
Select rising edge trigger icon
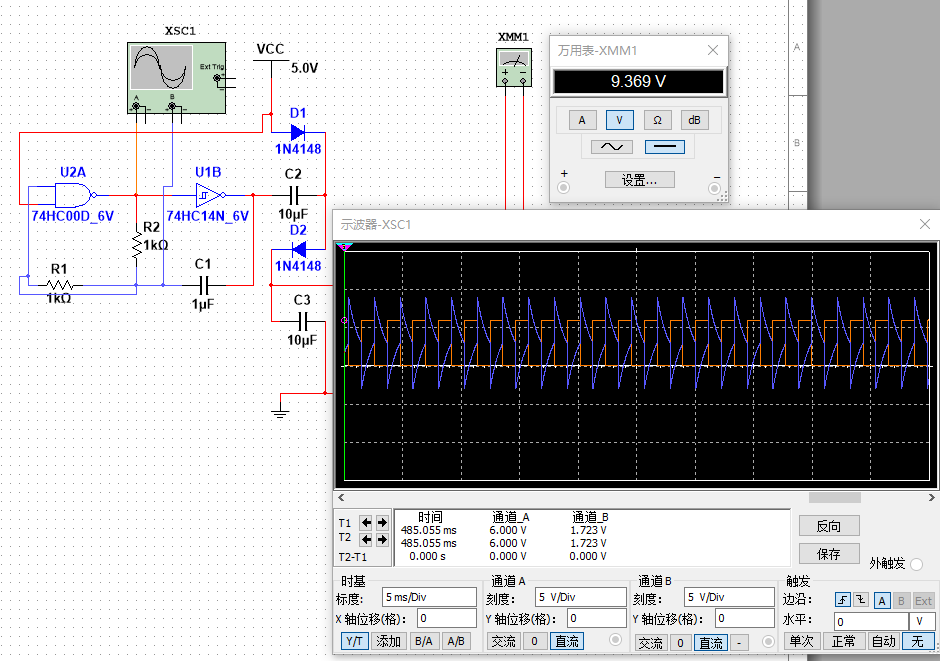842,600
